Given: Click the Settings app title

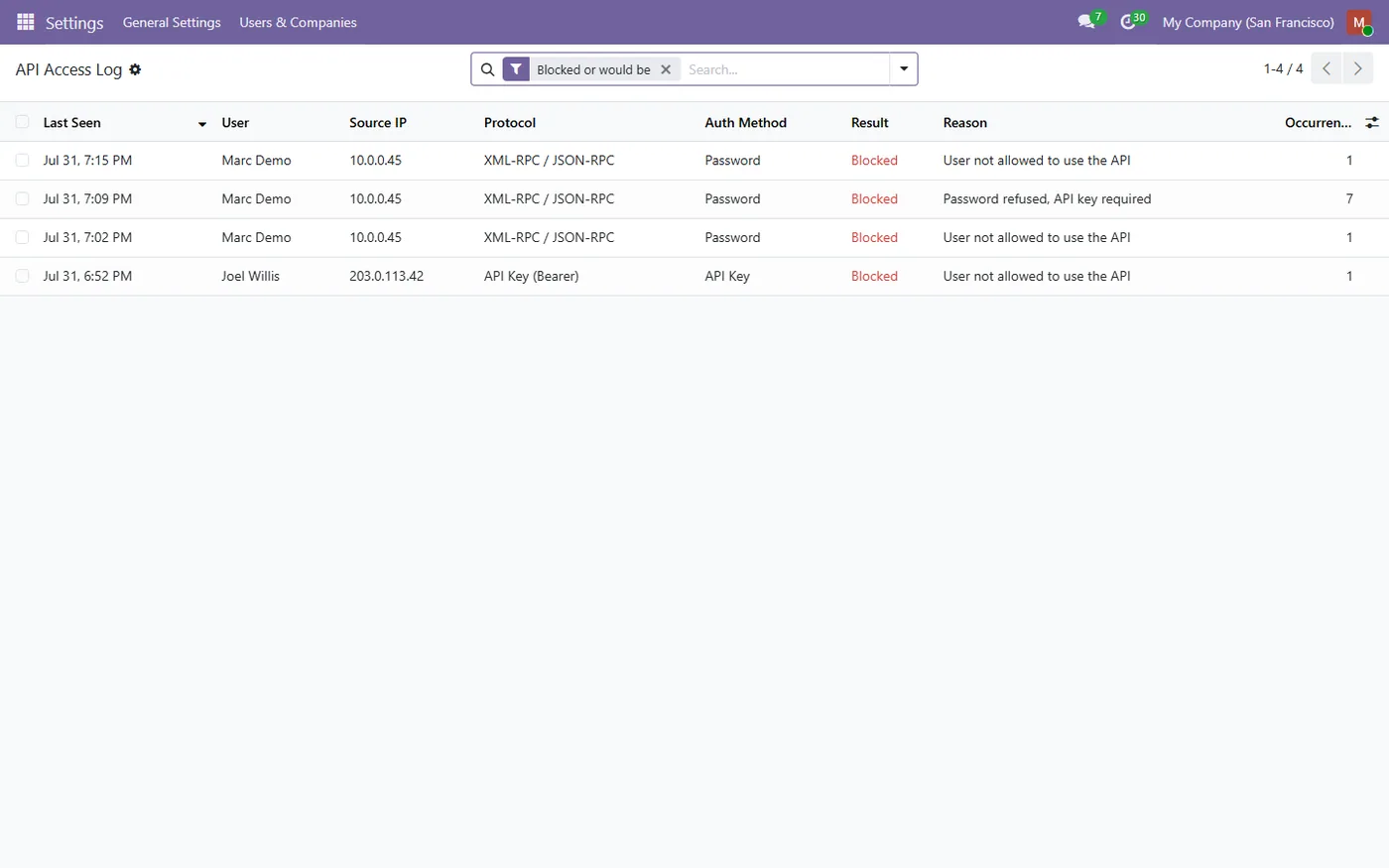Looking at the screenshot, I should (74, 22).
